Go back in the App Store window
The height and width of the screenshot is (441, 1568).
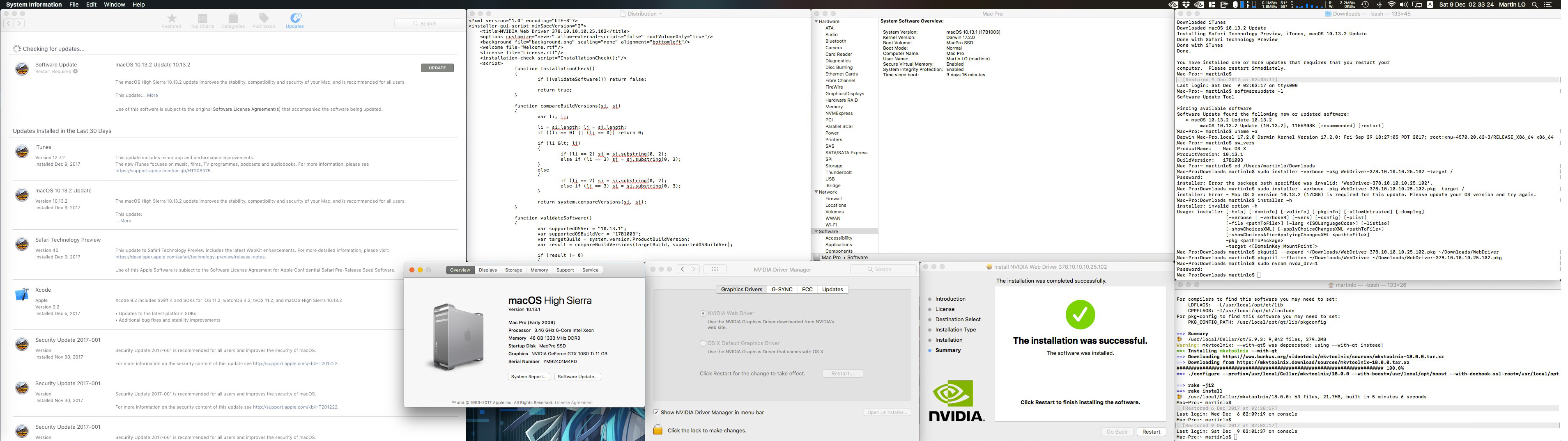tap(9, 23)
